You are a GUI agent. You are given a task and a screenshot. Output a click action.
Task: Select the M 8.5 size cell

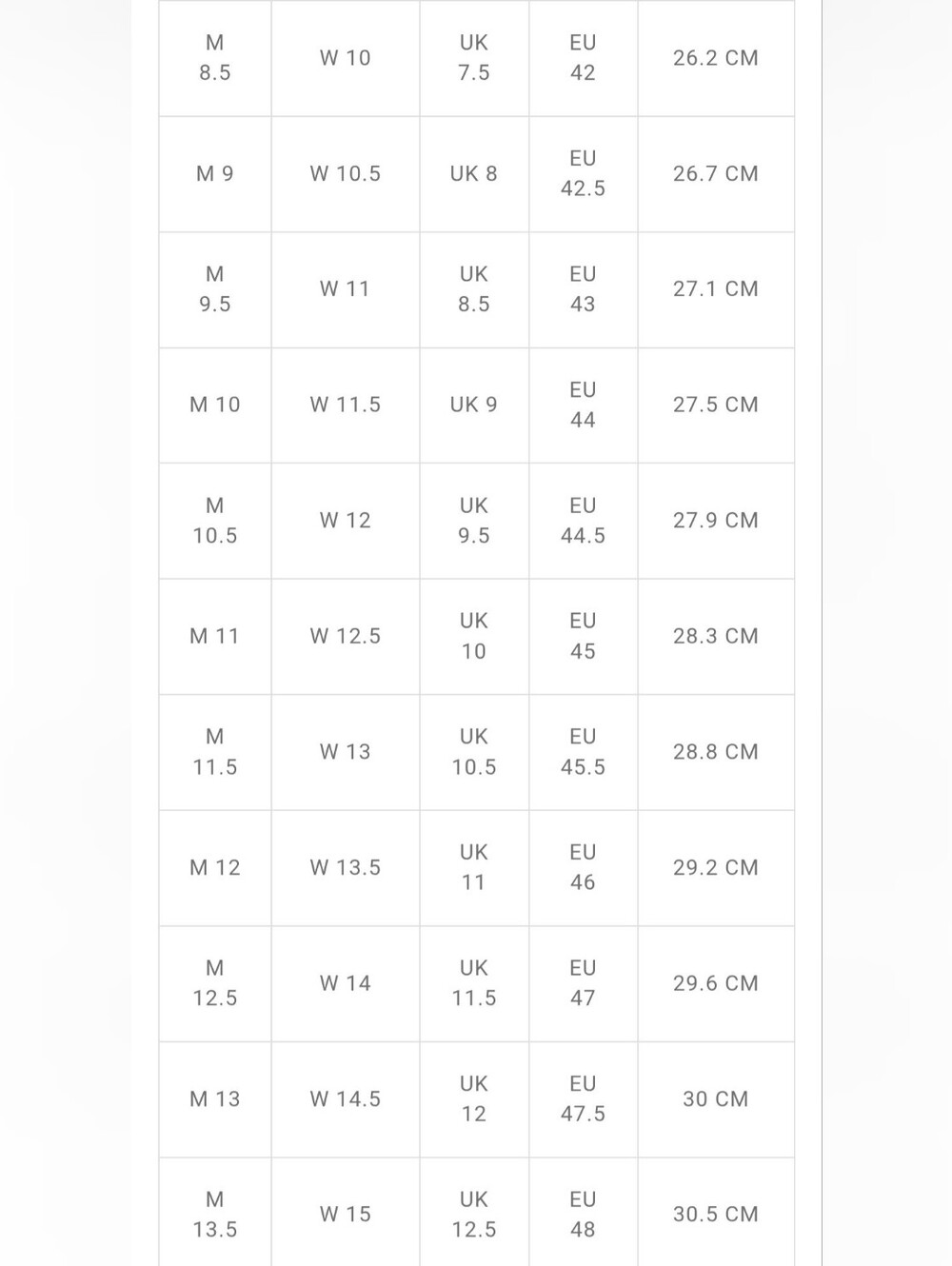click(x=215, y=58)
